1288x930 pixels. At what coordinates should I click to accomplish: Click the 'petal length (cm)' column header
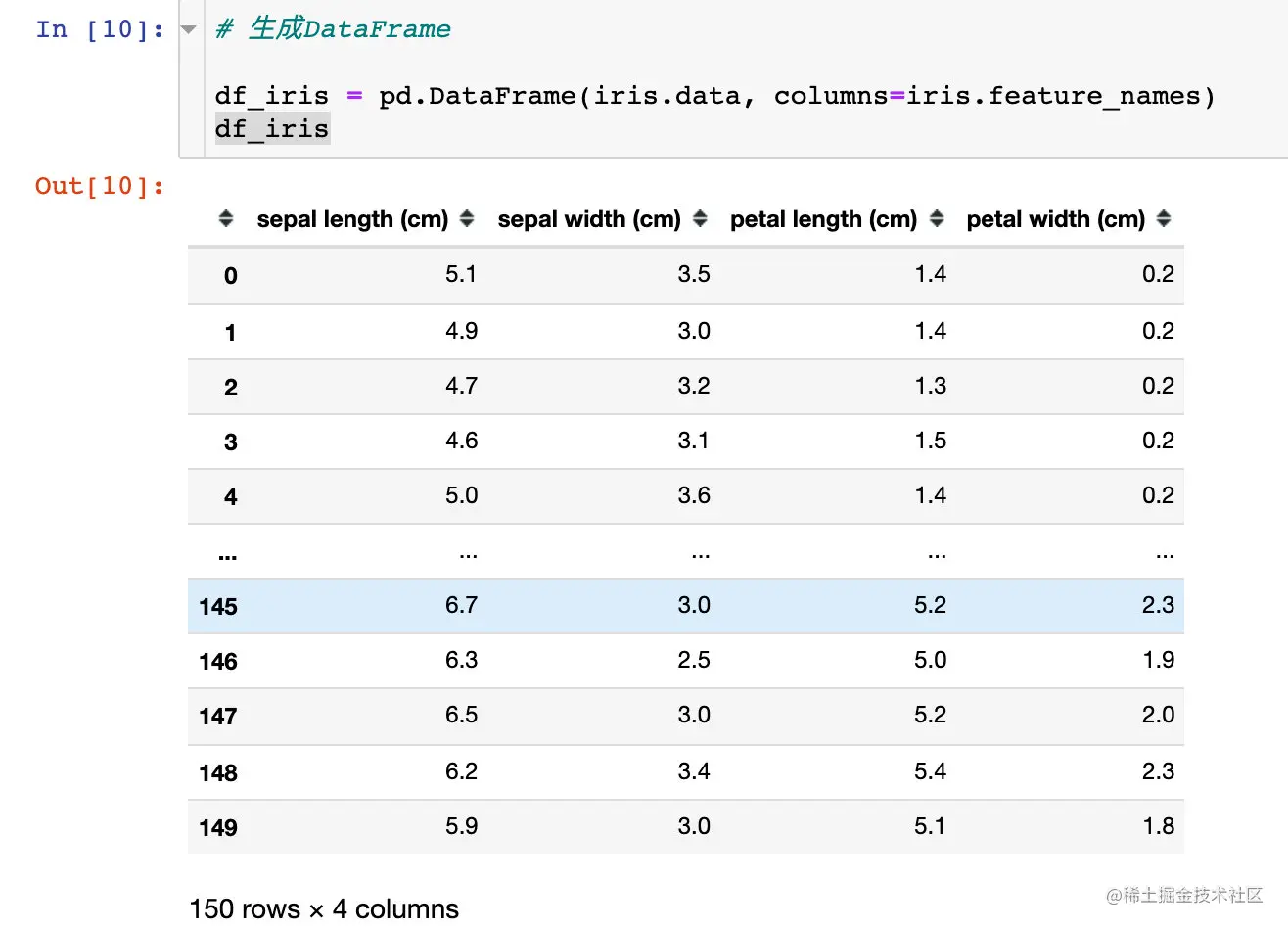(824, 219)
